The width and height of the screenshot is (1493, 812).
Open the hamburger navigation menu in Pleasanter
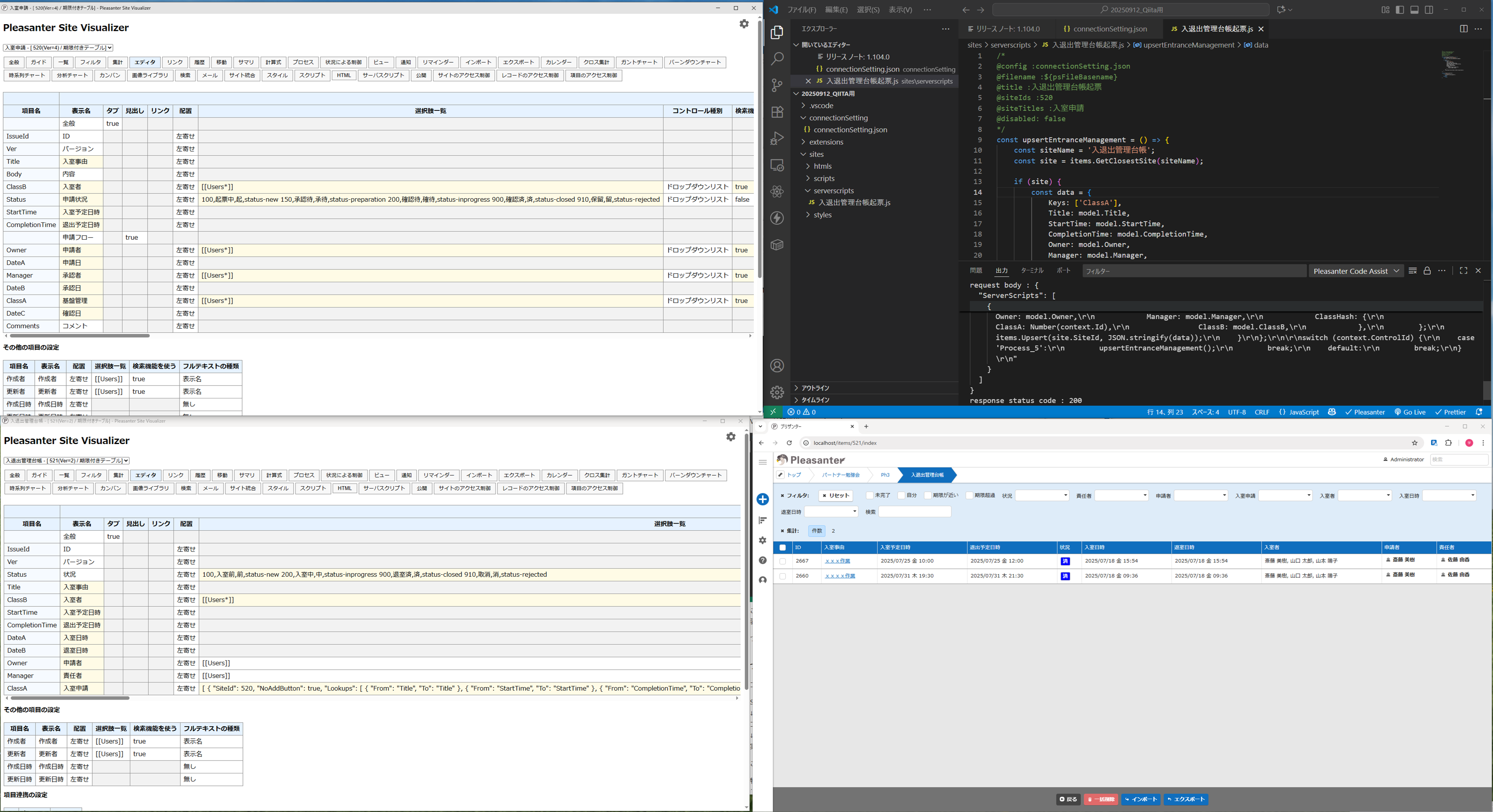(762, 462)
